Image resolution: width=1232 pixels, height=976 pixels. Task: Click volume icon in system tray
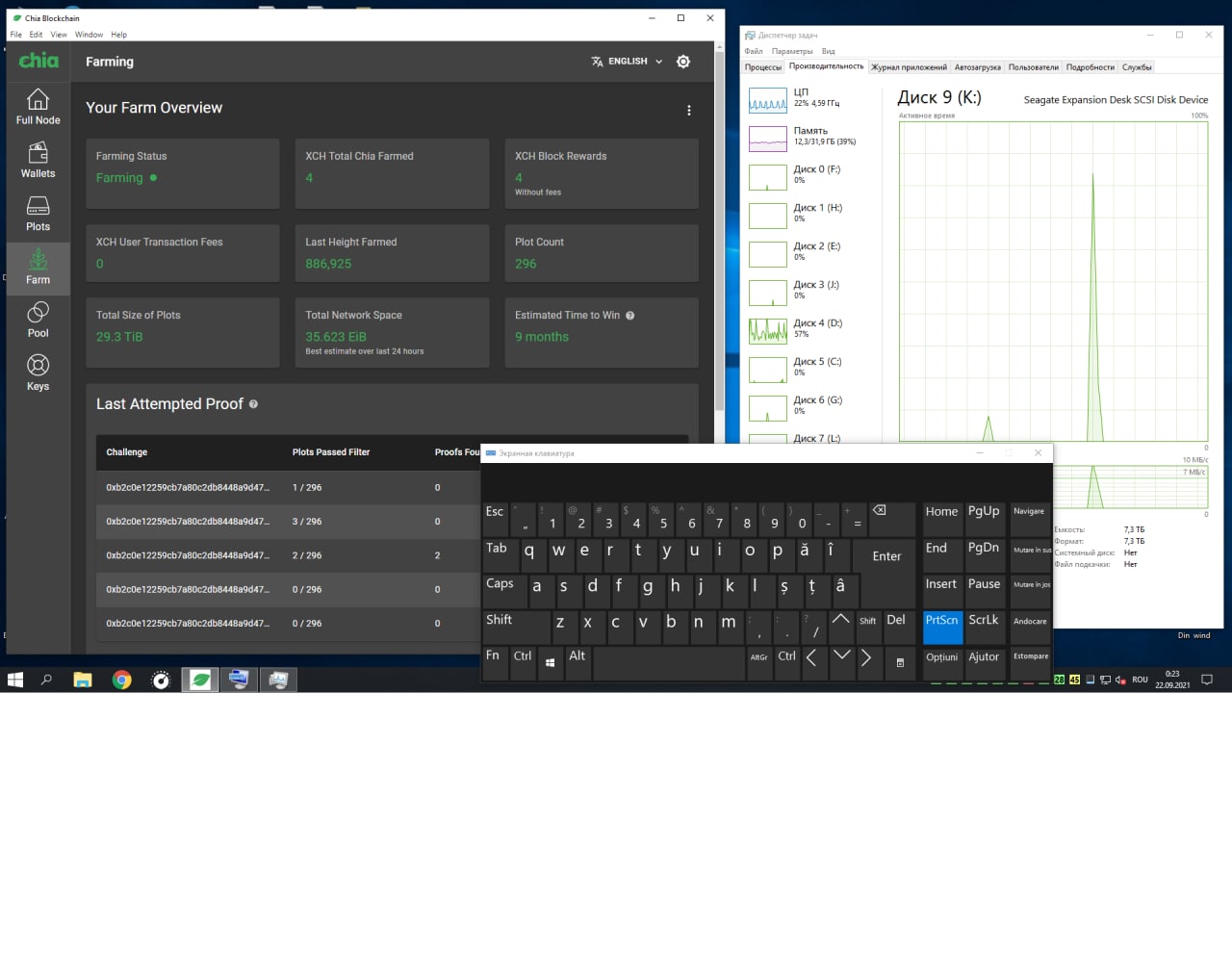[x=1120, y=680]
